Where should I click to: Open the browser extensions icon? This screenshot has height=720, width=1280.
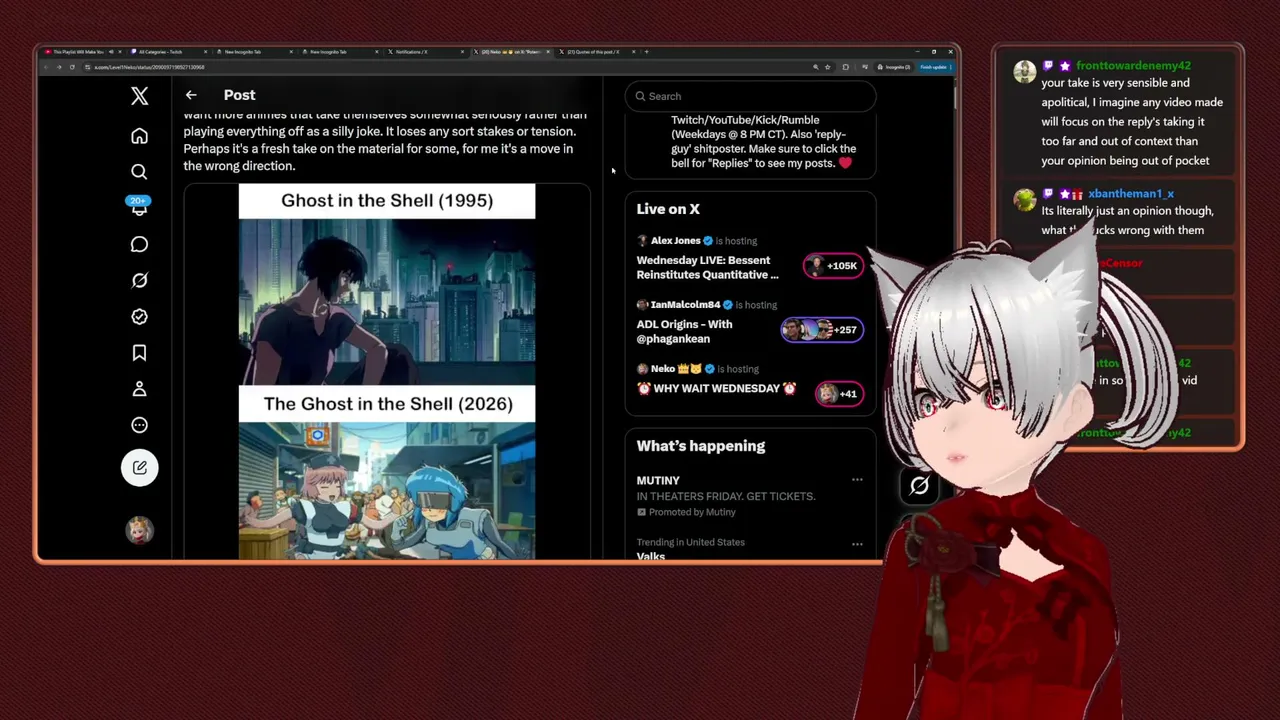(x=845, y=67)
